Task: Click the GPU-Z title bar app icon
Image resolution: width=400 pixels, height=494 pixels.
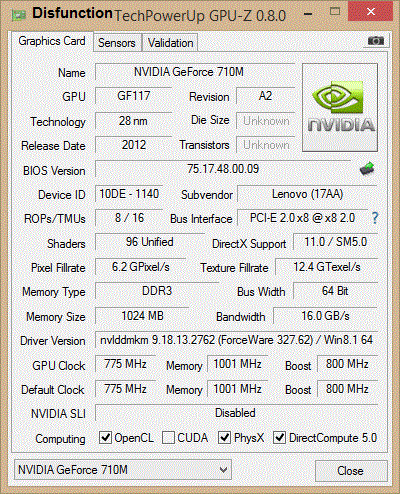Action: [x=19, y=15]
